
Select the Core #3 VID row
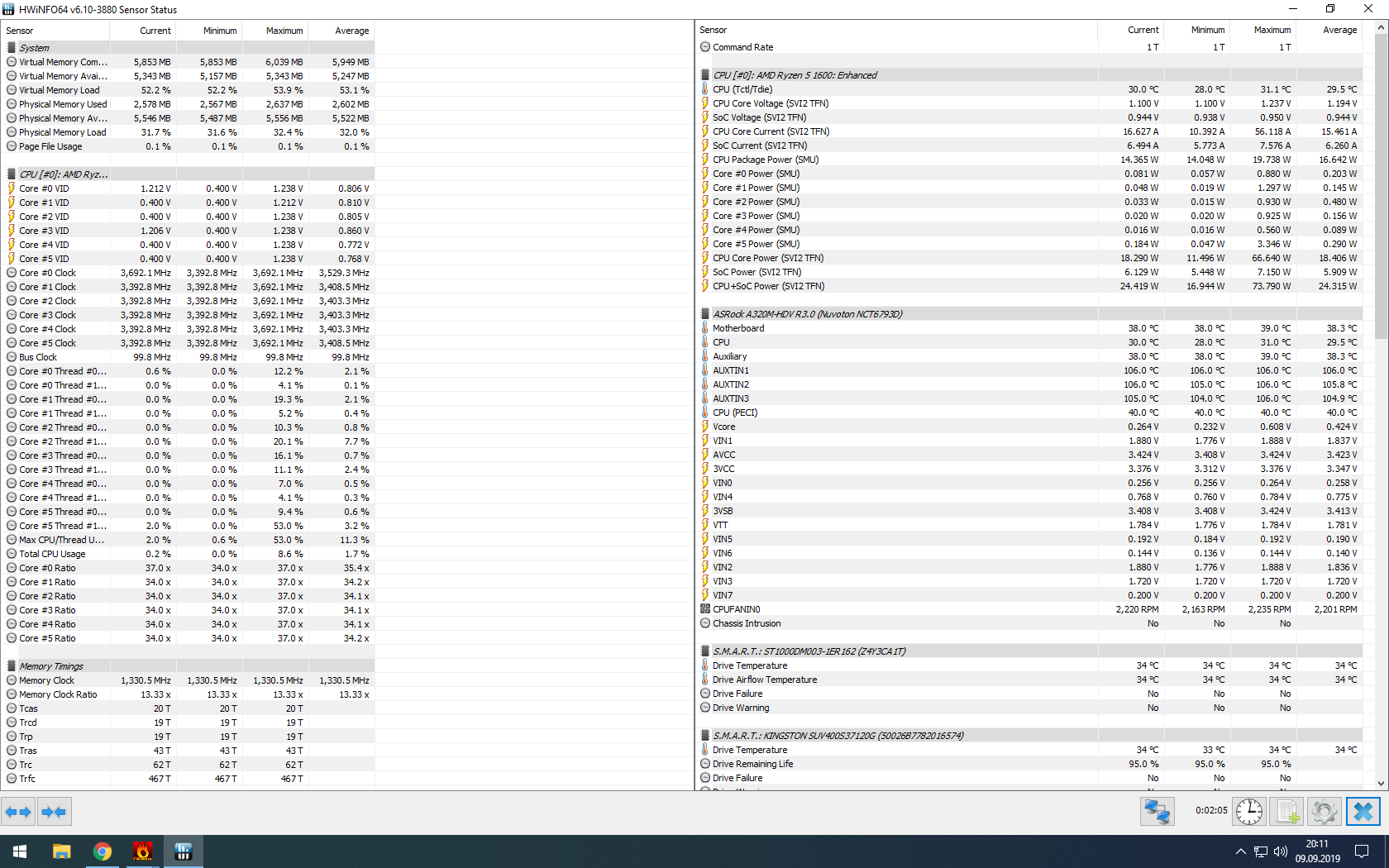[x=189, y=231]
